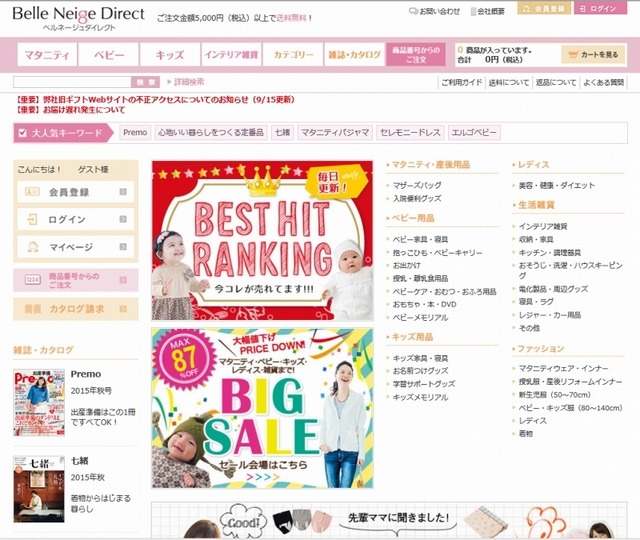Expand the マタニティ・産後用品 category heading

[x=428, y=164]
